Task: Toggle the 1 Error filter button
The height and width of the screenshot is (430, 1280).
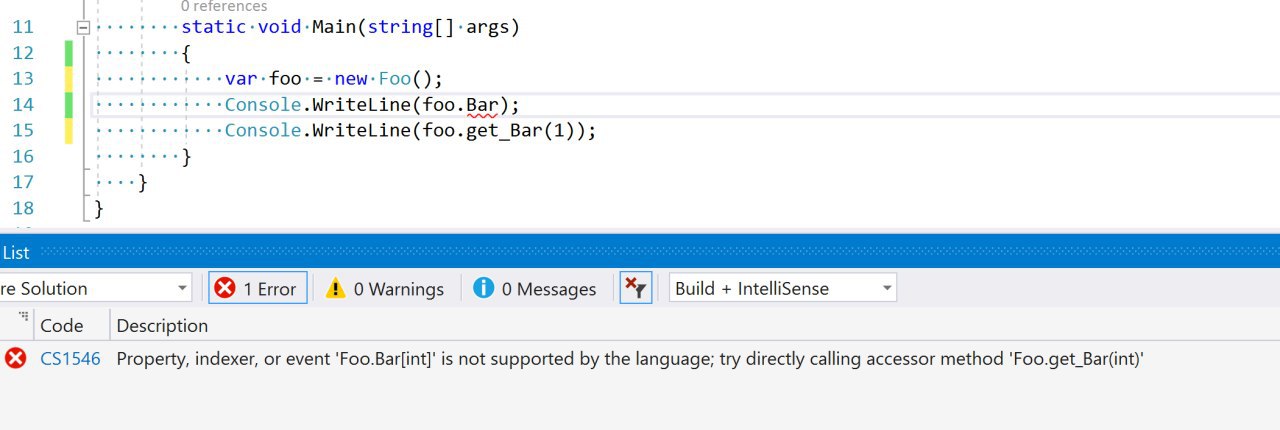Action: tap(257, 289)
